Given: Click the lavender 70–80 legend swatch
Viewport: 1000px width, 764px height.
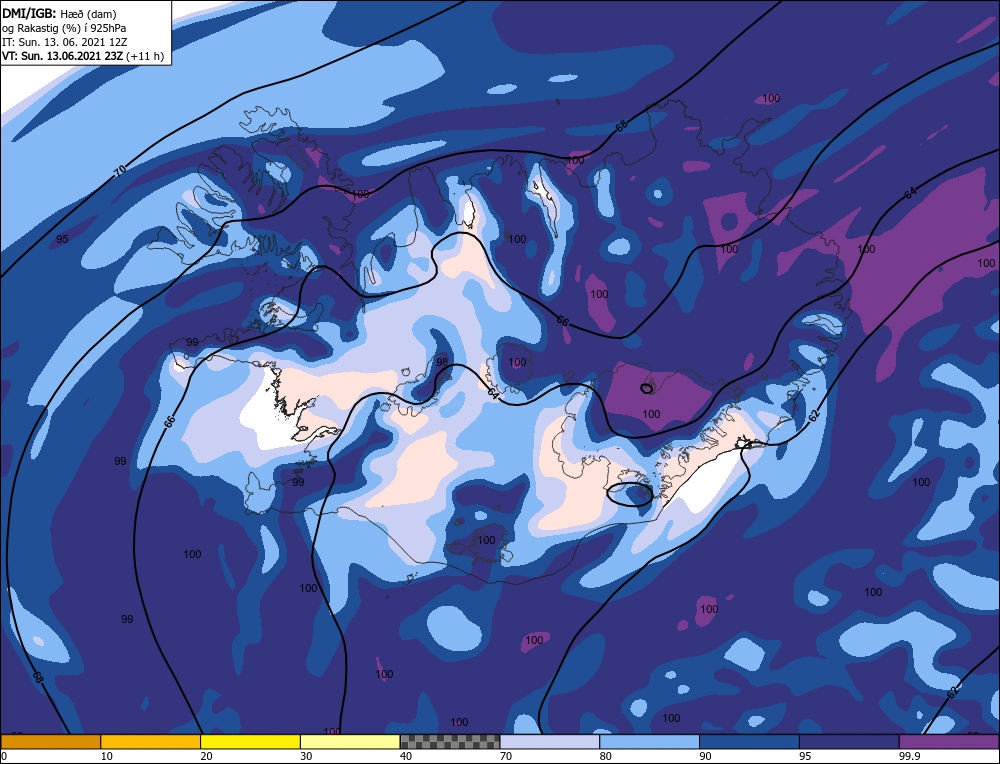Looking at the screenshot, I should click(550, 741).
